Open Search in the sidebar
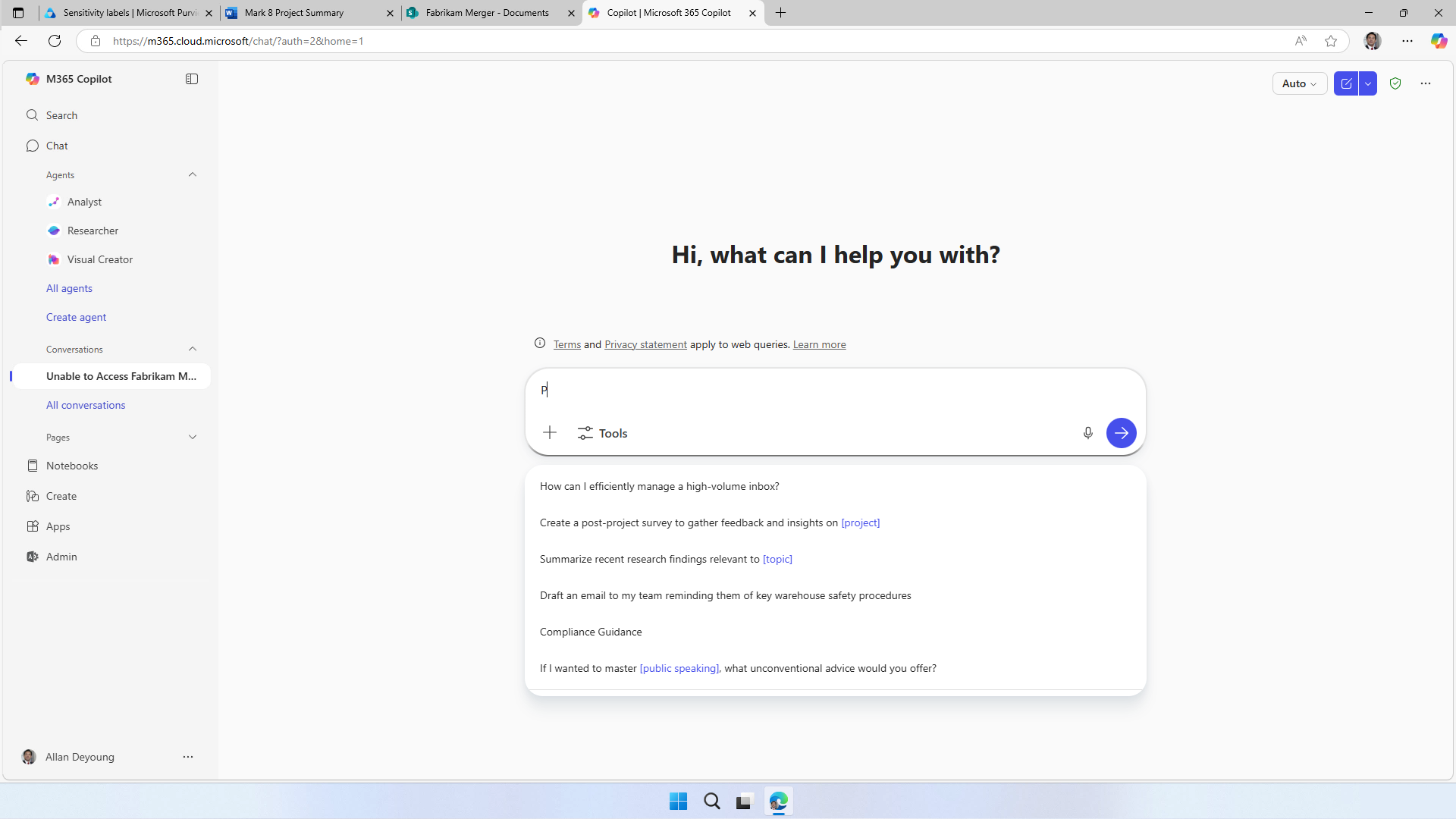The width and height of the screenshot is (1456, 819). tap(110, 115)
